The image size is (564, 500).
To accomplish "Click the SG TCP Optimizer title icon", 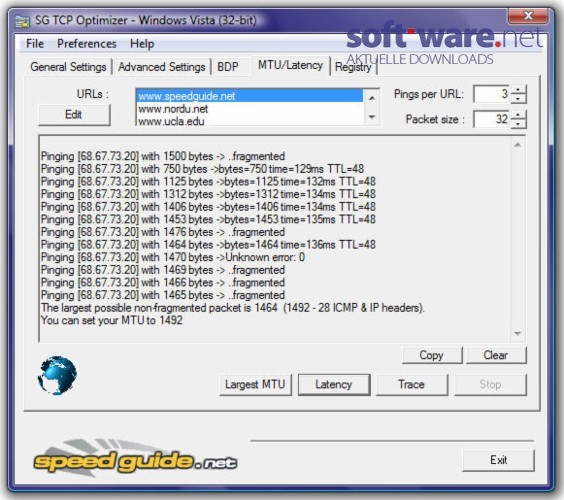I will point(22,21).
